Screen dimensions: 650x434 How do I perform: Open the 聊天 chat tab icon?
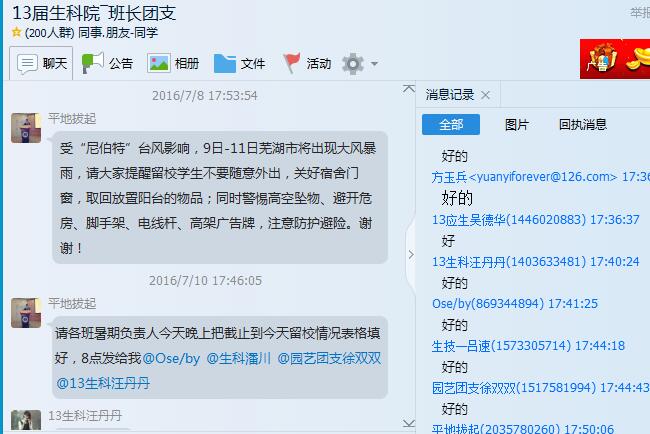click(x=27, y=64)
